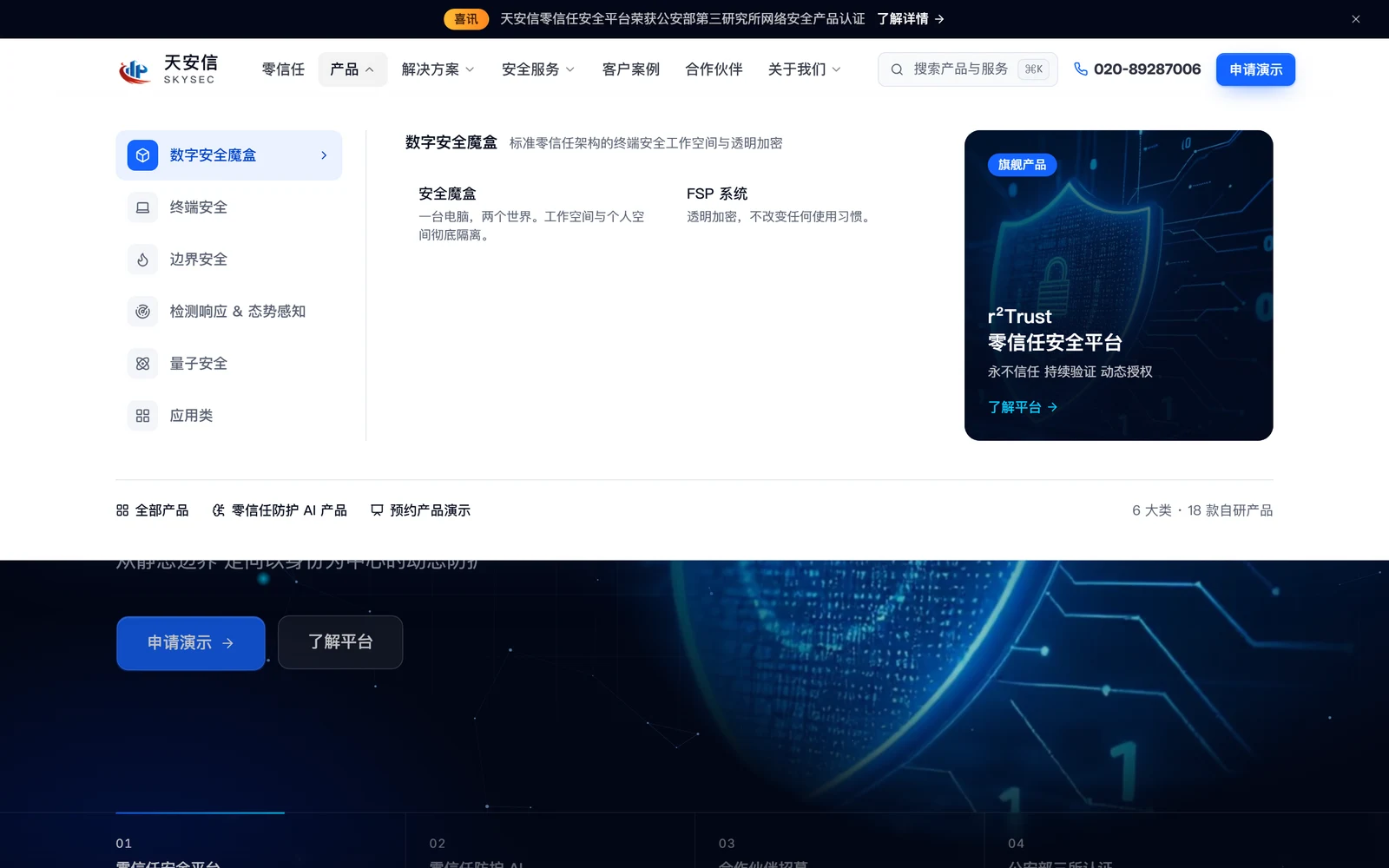Click chevron on 数字安全魔盒 category

click(x=324, y=155)
